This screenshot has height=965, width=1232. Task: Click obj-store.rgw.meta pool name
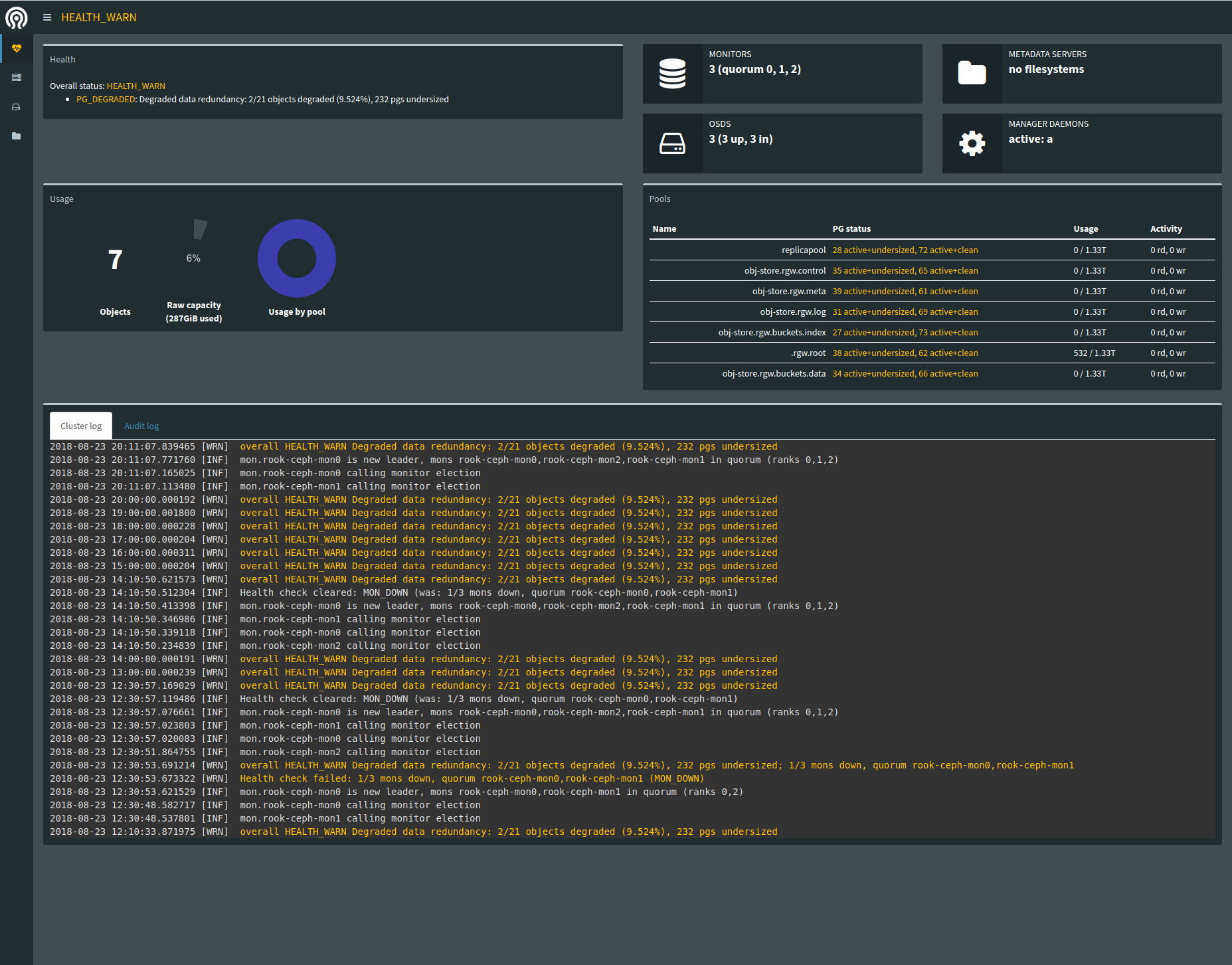(x=789, y=291)
